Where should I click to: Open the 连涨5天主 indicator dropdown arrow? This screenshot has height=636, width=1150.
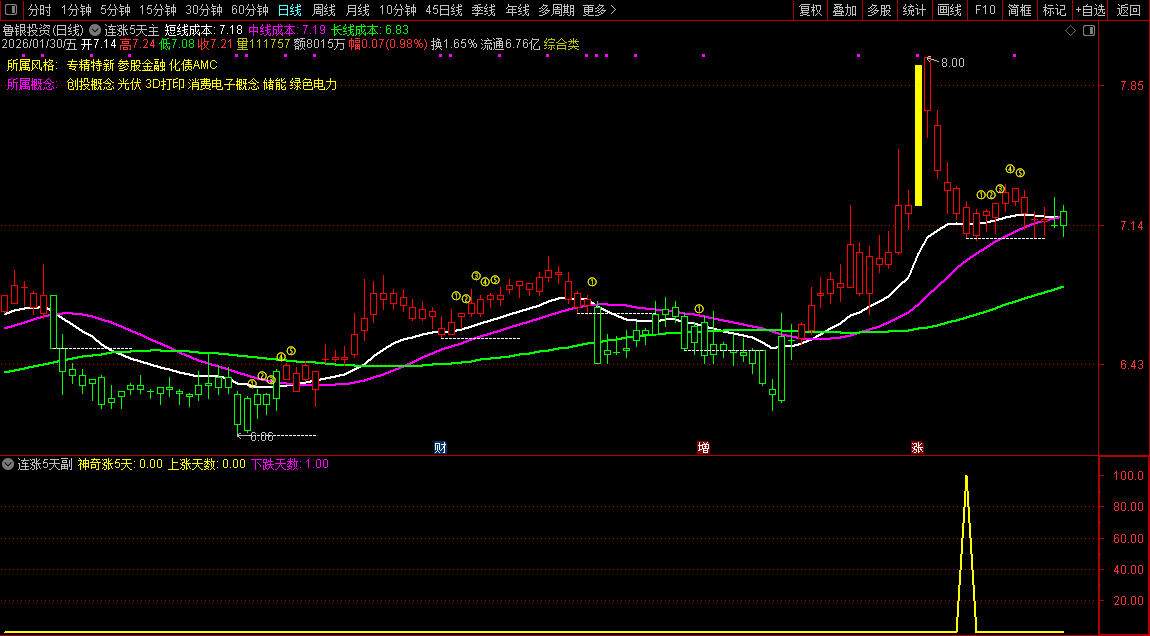(96, 31)
